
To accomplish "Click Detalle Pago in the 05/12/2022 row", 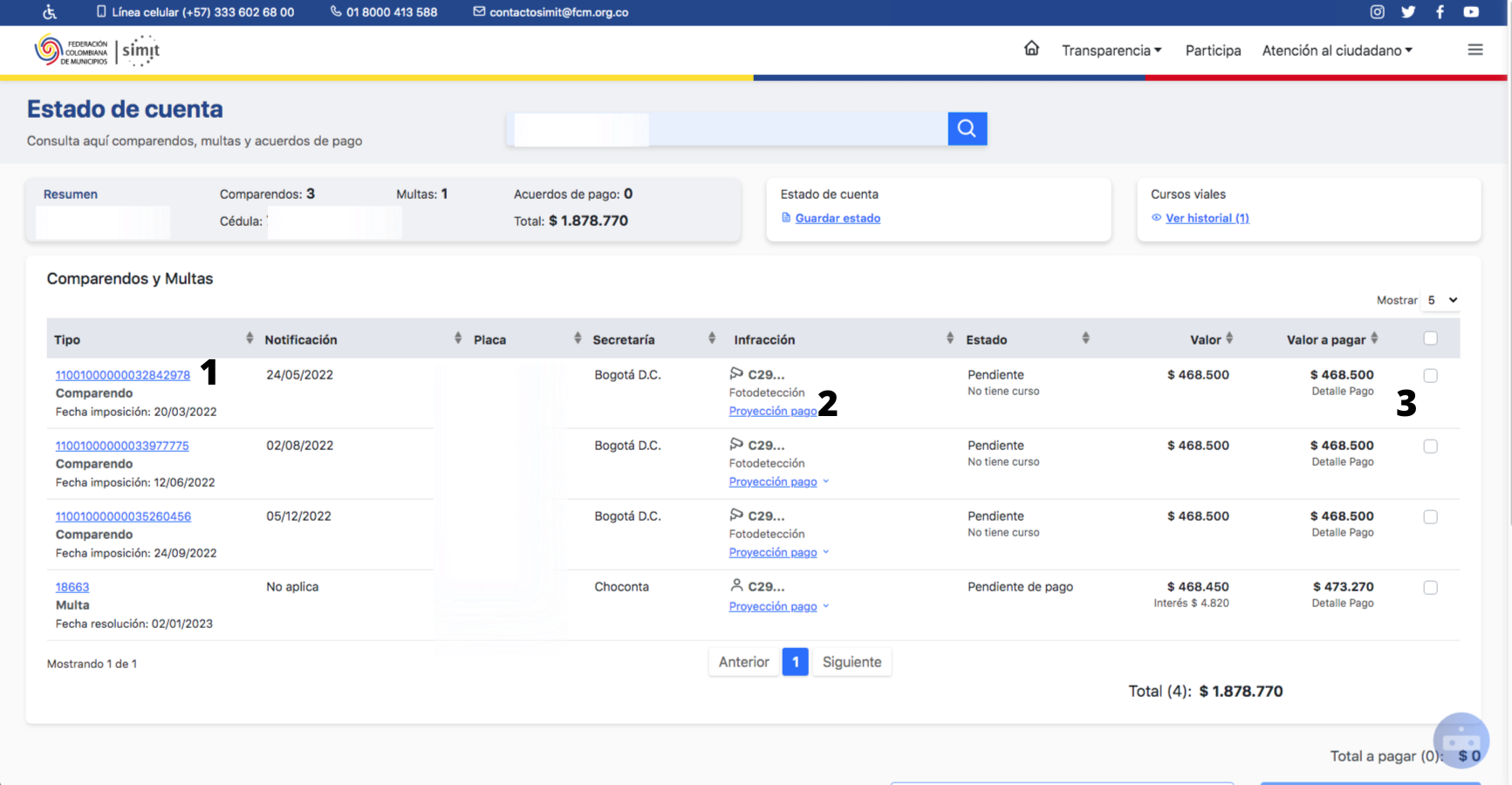I will click(1342, 533).
